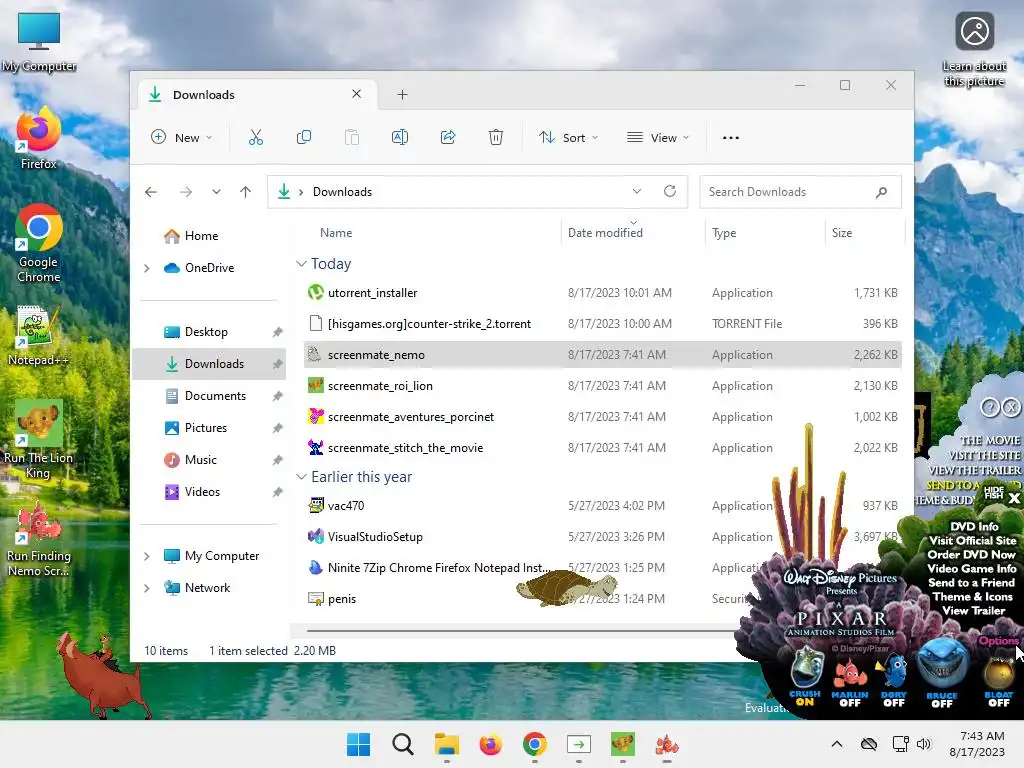Viewport: 1024px width, 768px height.
Task: Expand OneDrive in navigation pane
Action: [x=146, y=268]
